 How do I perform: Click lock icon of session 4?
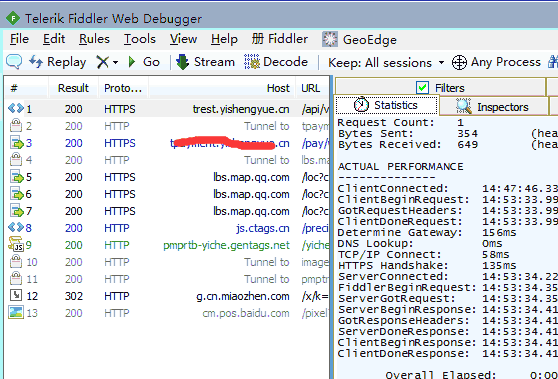point(16,159)
